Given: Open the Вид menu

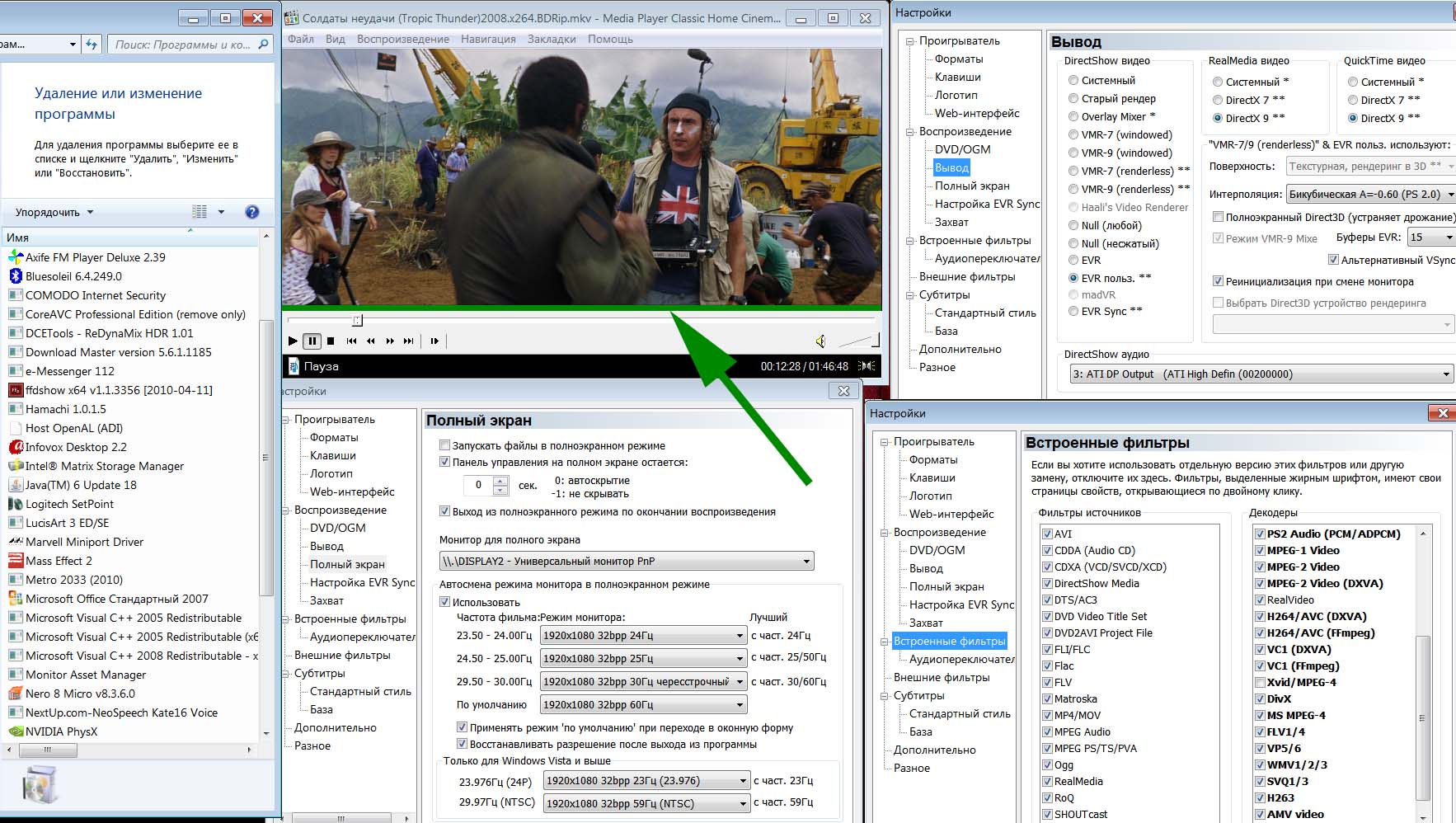Looking at the screenshot, I should pyautogui.click(x=336, y=39).
